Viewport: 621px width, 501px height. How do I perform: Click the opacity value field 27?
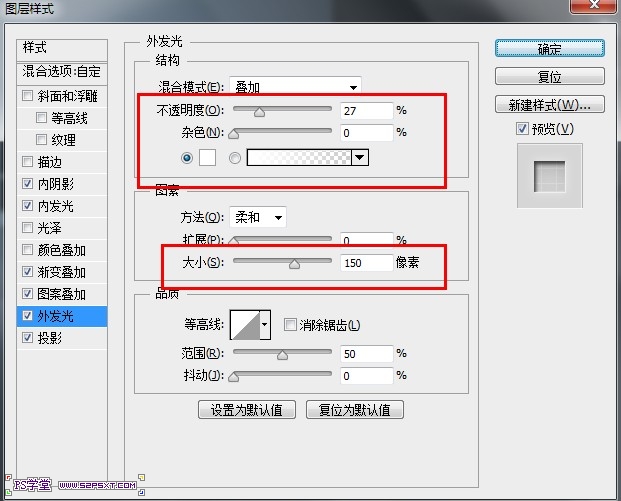coord(366,110)
